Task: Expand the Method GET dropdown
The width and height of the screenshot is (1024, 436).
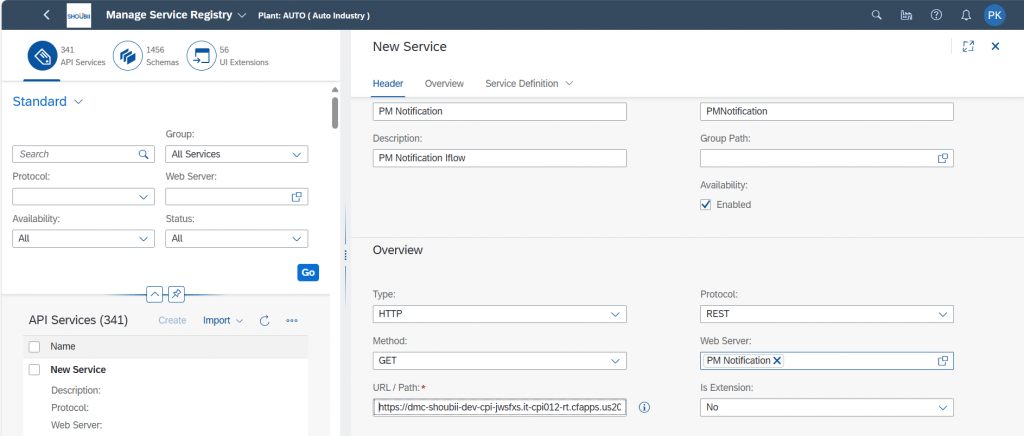Action: click(x=500, y=361)
